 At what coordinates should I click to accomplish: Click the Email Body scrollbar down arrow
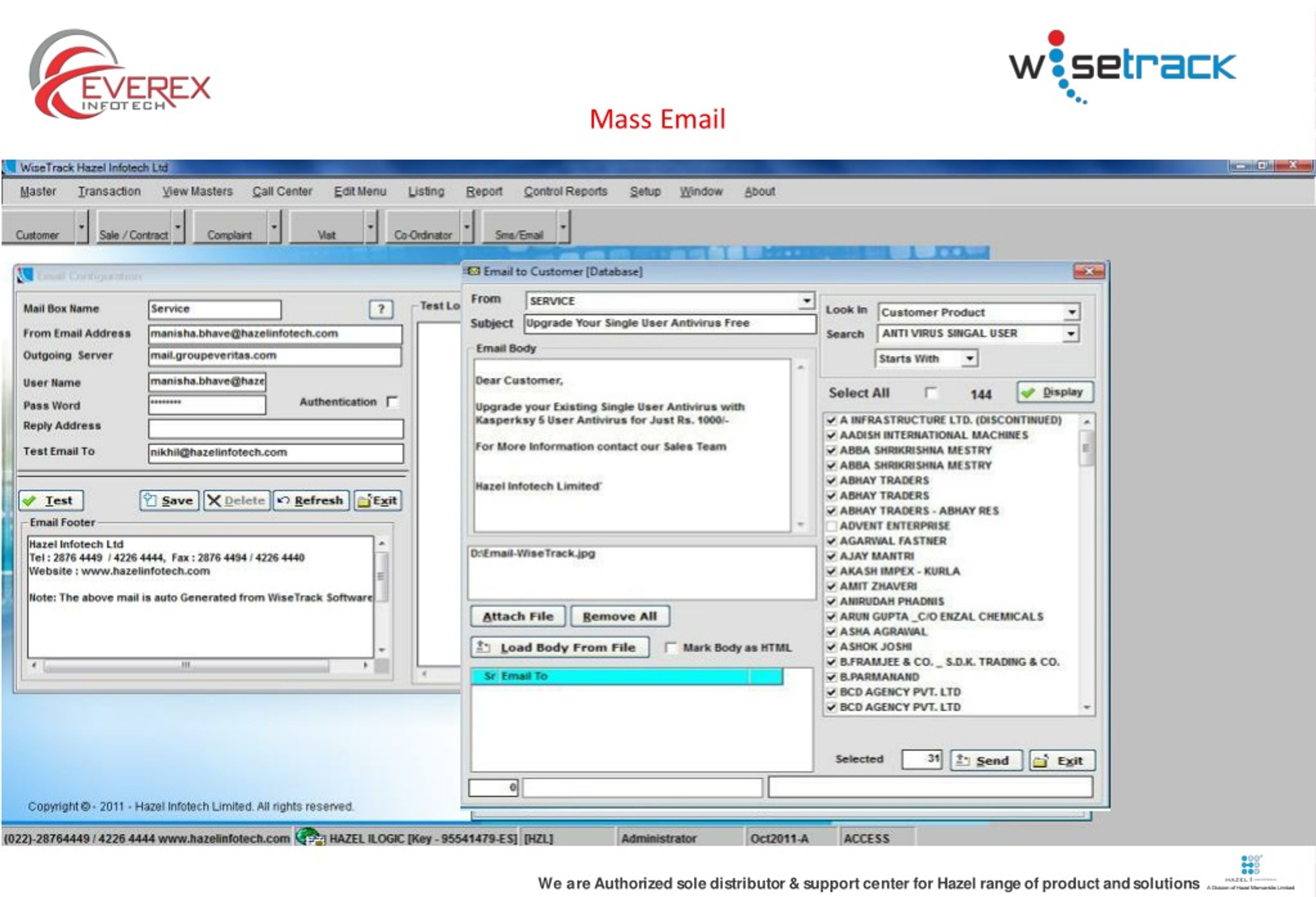point(800,524)
